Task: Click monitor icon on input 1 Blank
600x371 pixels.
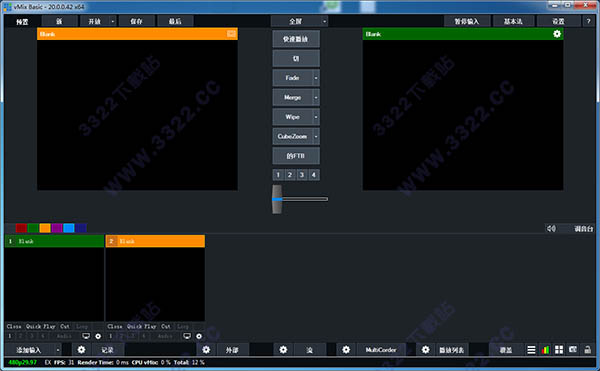Action: point(86,336)
